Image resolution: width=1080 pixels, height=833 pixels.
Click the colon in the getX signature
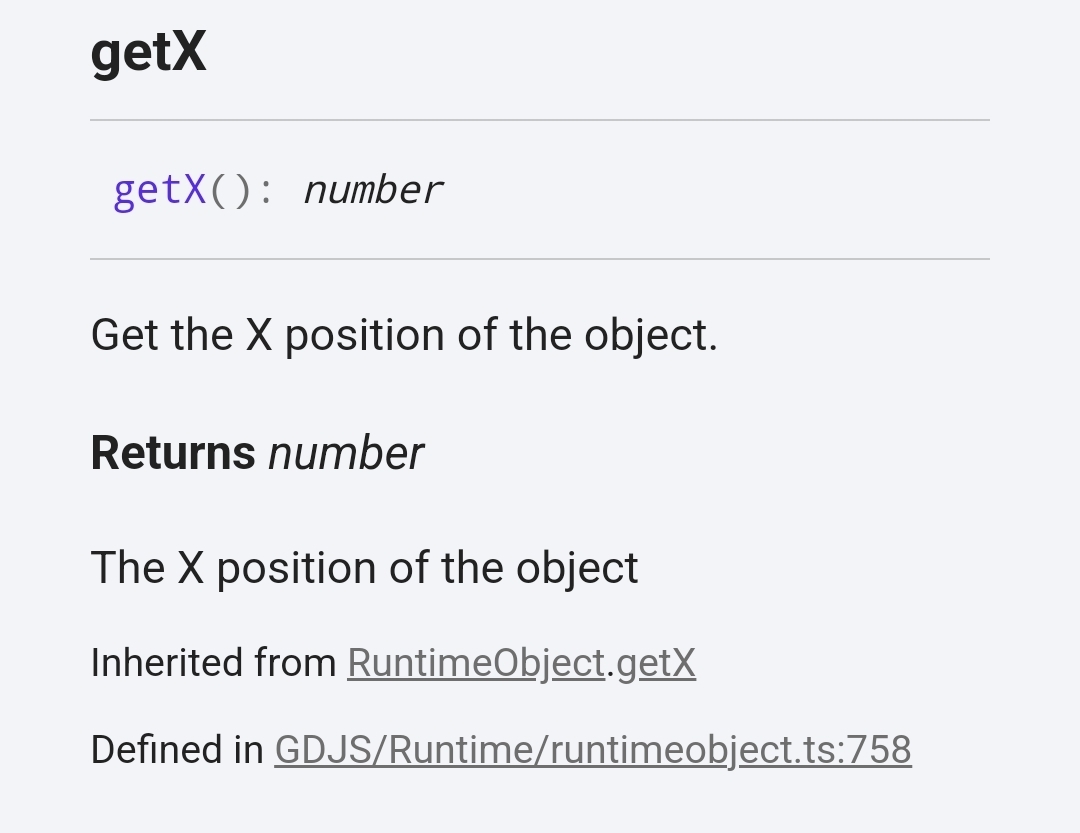point(266,189)
